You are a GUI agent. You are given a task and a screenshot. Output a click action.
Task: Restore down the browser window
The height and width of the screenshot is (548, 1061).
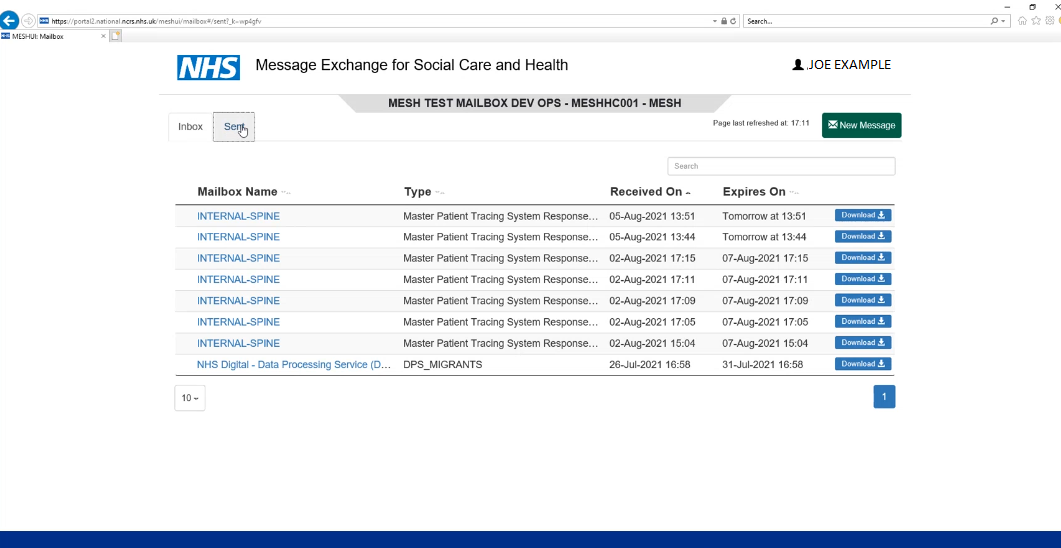point(1033,6)
